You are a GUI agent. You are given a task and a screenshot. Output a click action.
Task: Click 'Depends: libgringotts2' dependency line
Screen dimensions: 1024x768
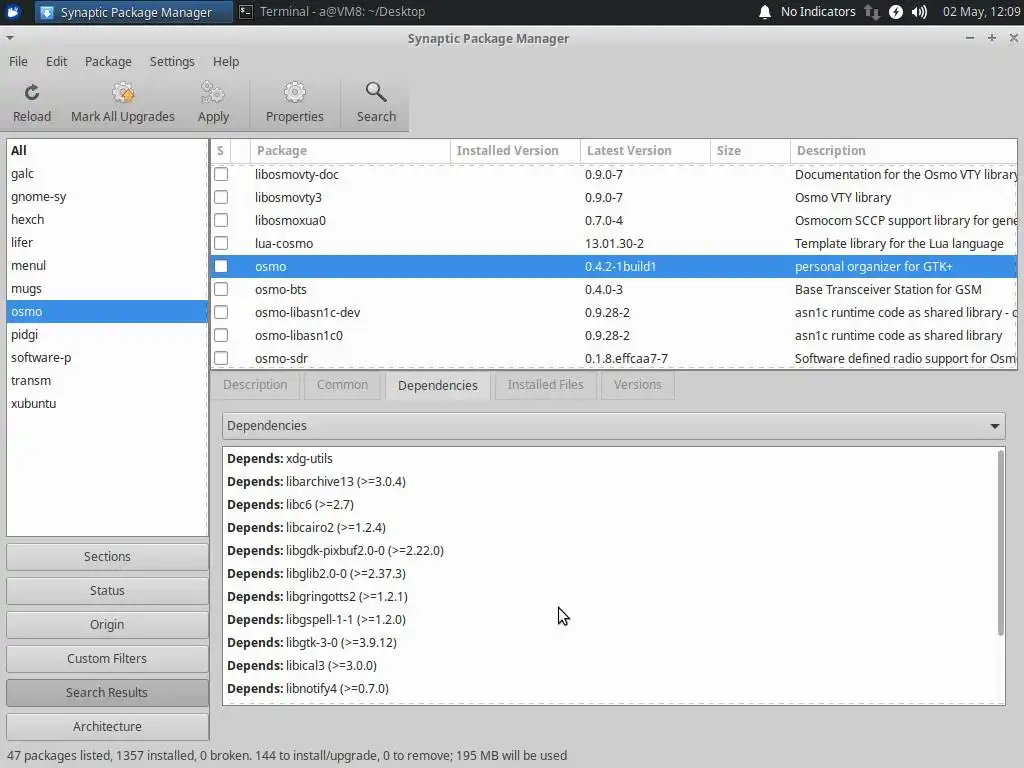pos(317,597)
